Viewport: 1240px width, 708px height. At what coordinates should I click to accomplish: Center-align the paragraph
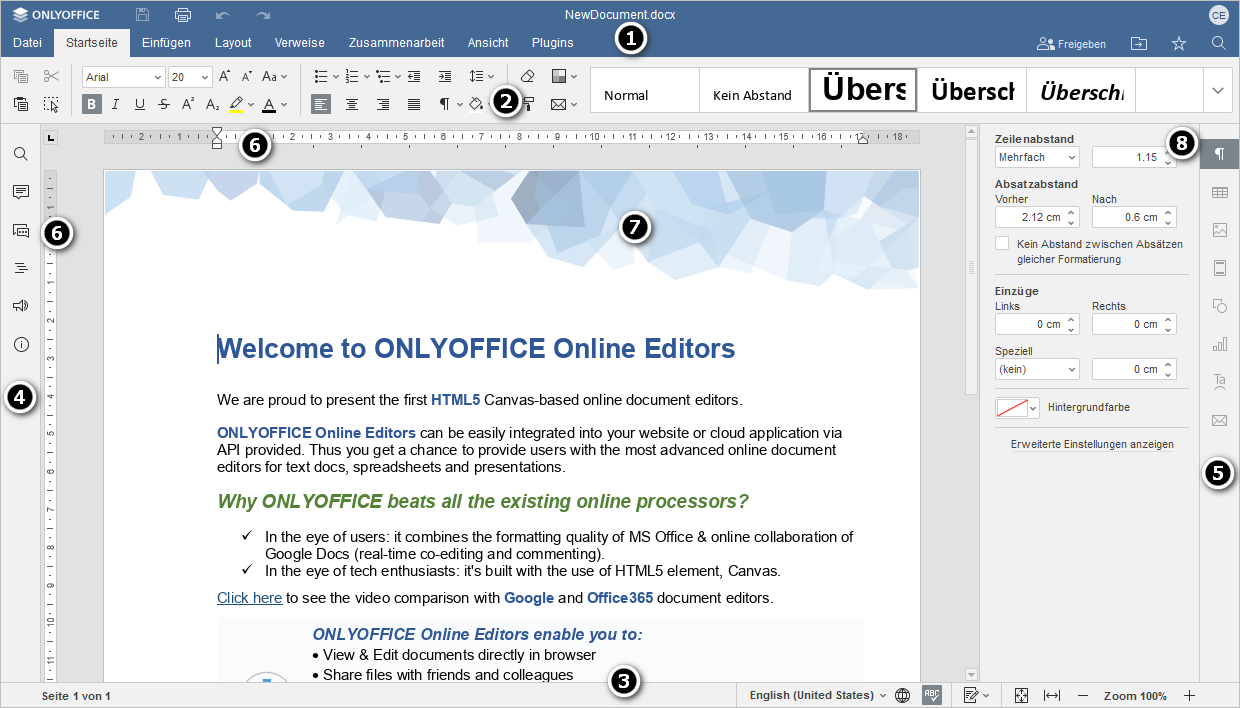click(x=352, y=104)
